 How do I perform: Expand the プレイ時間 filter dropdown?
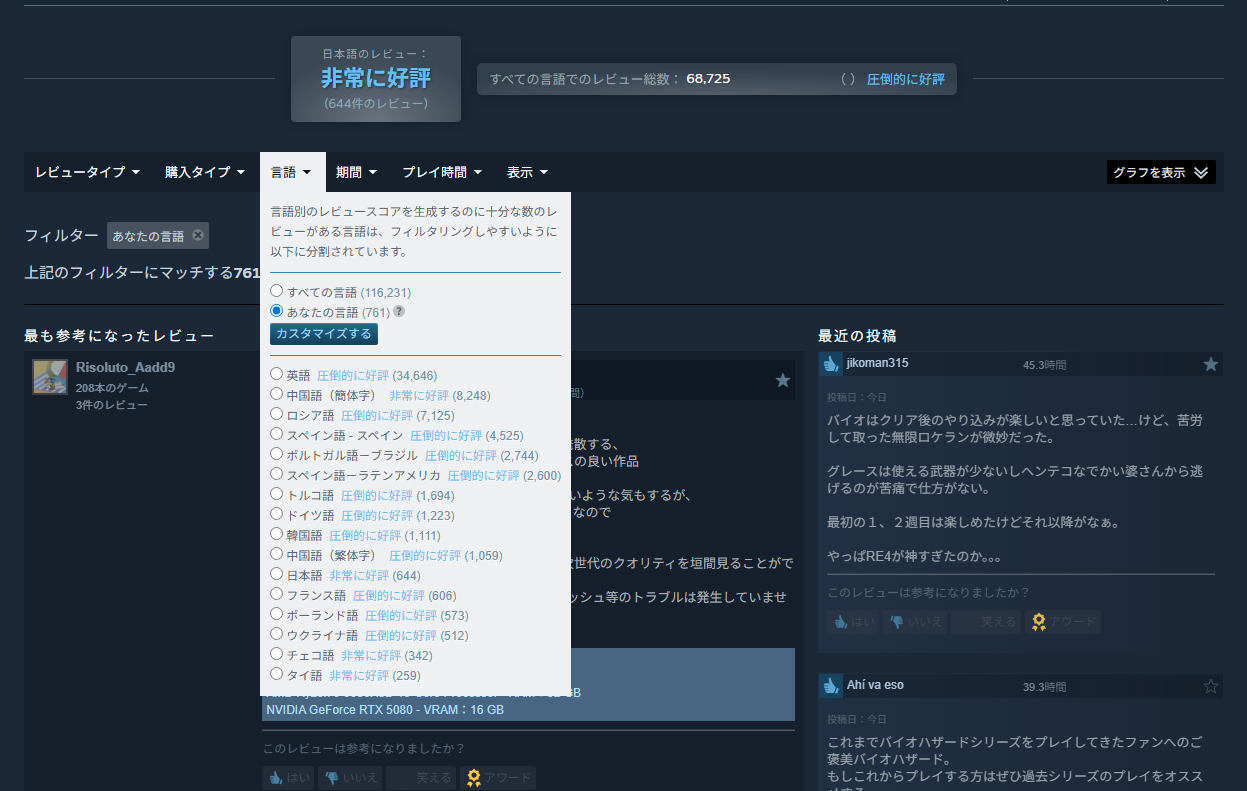tap(442, 172)
